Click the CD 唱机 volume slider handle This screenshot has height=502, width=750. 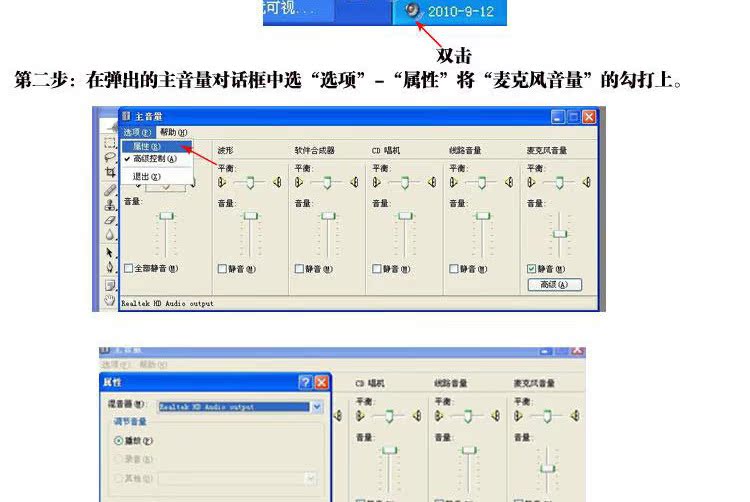(x=404, y=216)
